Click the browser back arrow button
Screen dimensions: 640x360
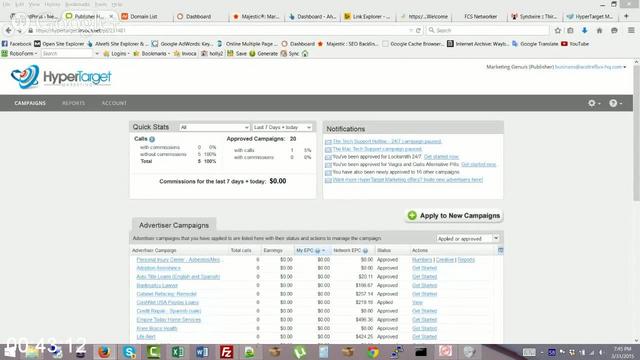9,30
